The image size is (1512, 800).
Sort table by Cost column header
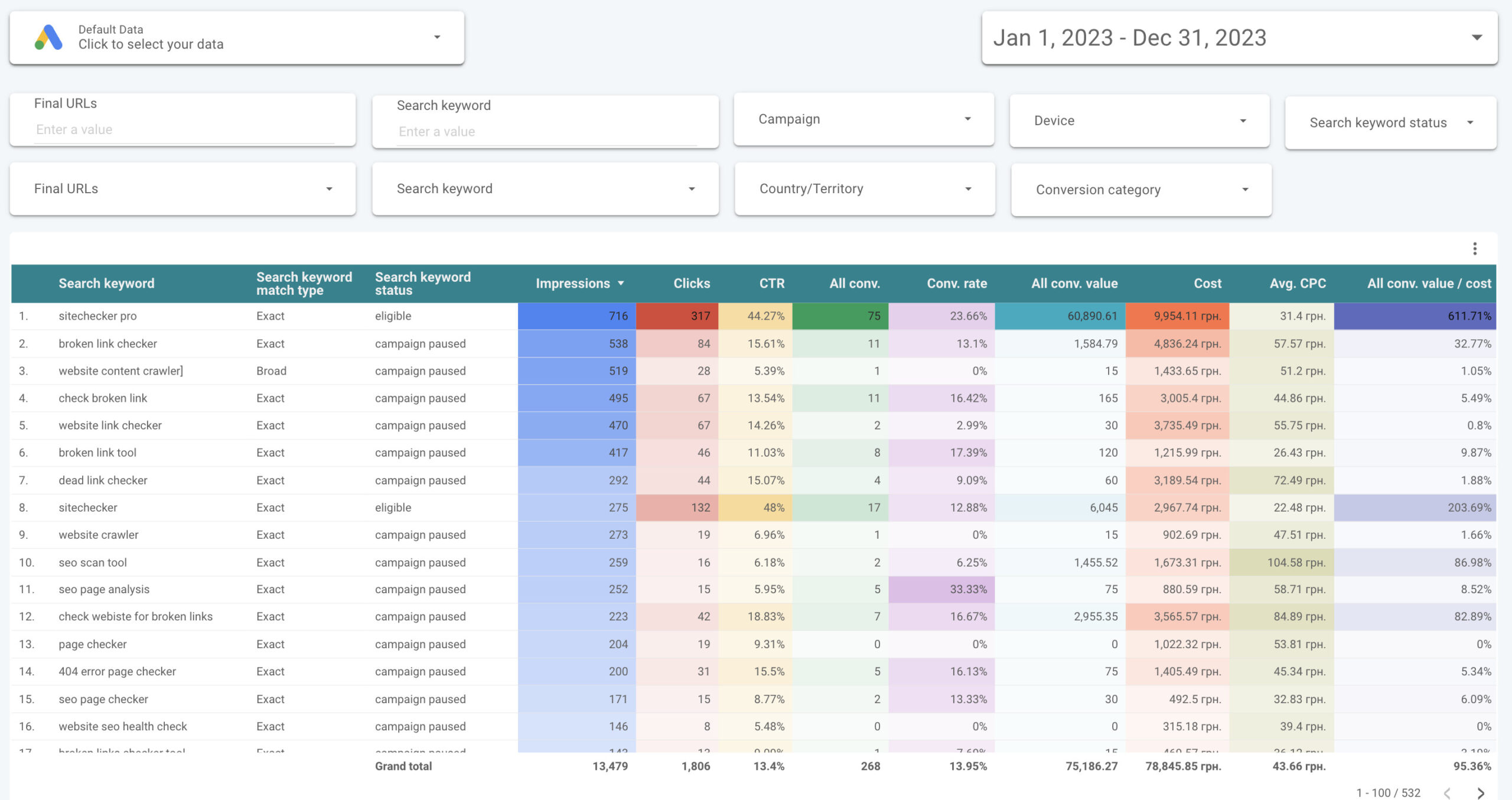point(1207,284)
